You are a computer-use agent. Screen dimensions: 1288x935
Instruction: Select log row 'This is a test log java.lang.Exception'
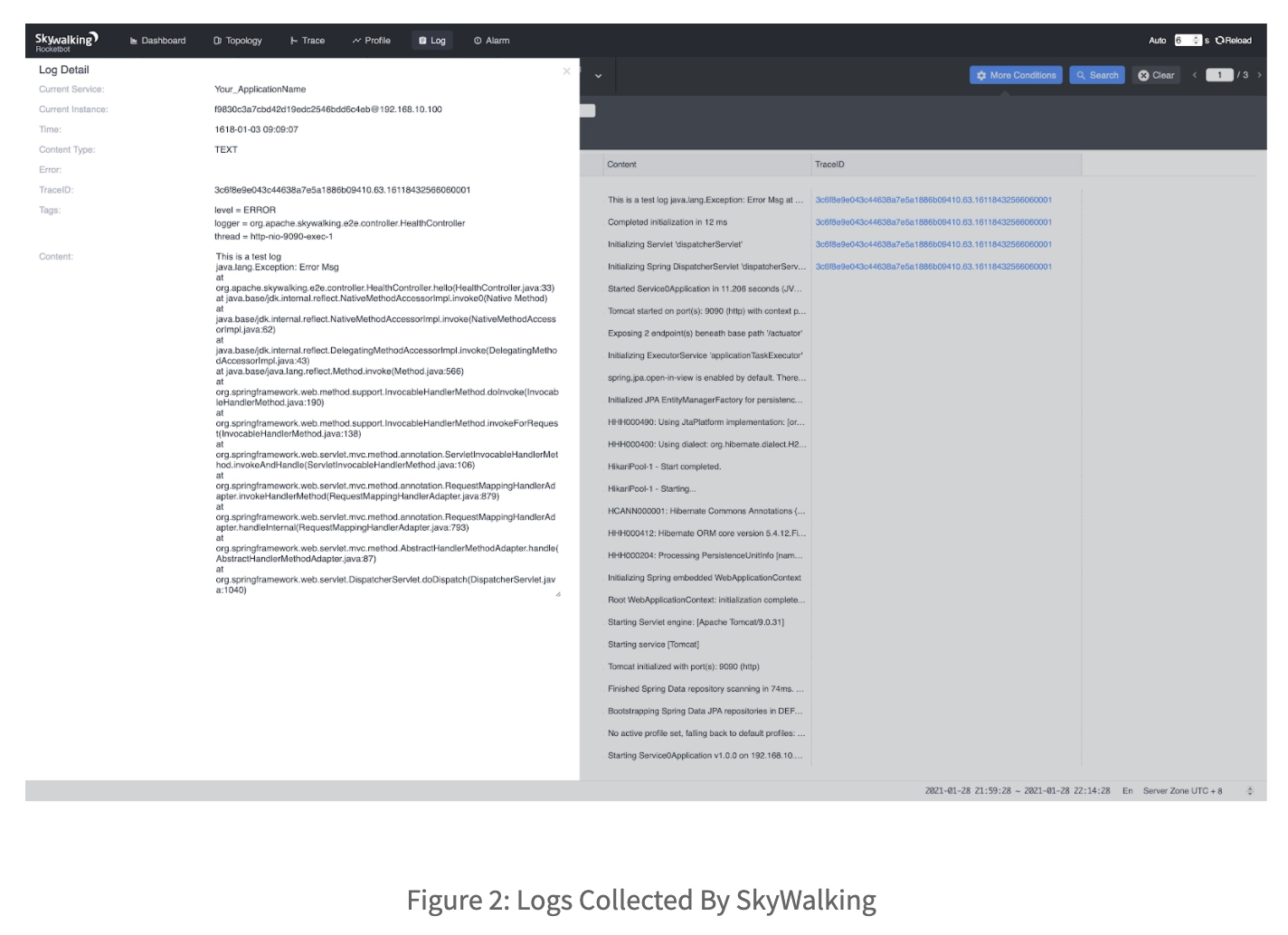706,200
